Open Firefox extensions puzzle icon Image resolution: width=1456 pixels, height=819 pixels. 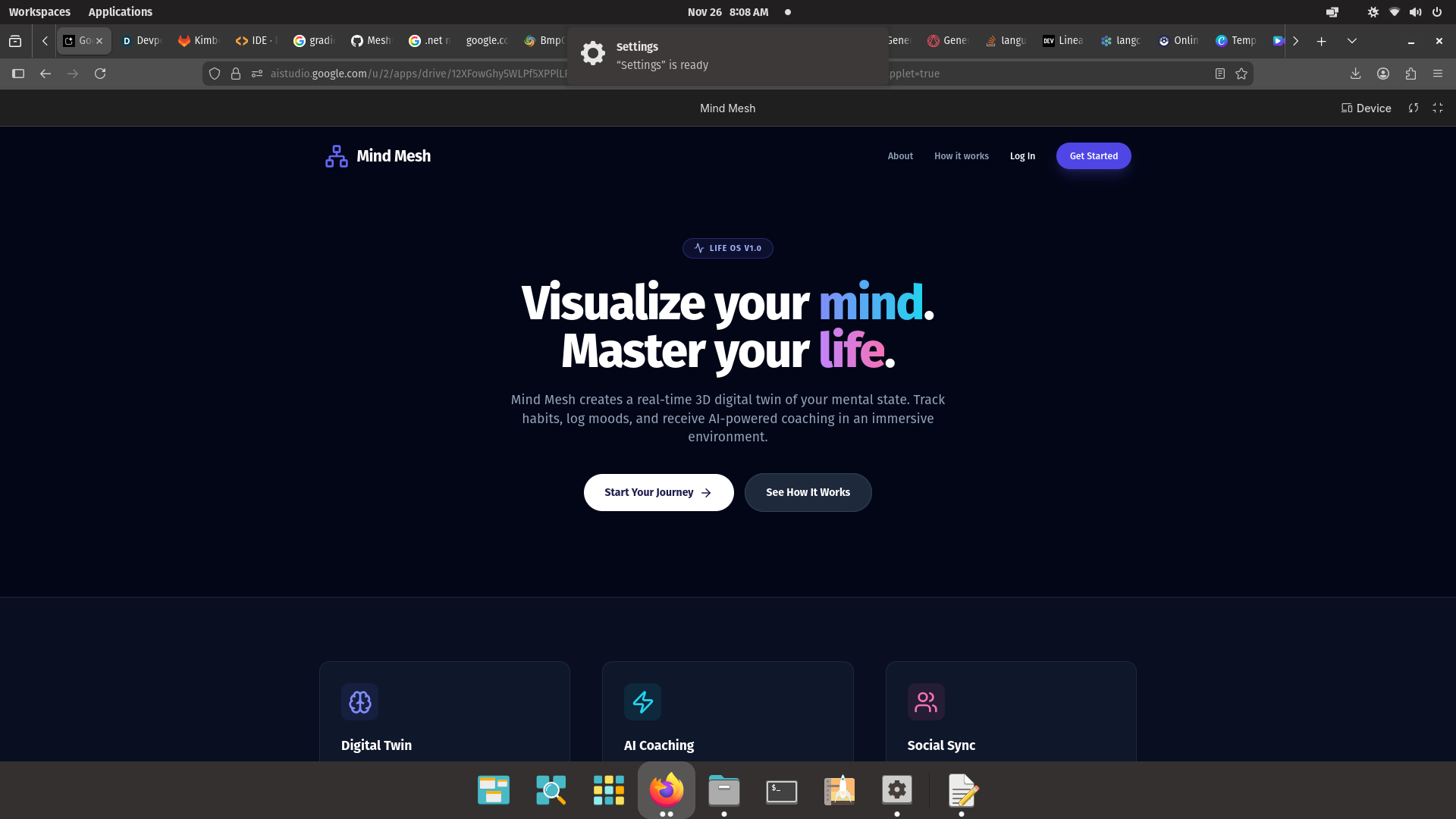(1410, 74)
